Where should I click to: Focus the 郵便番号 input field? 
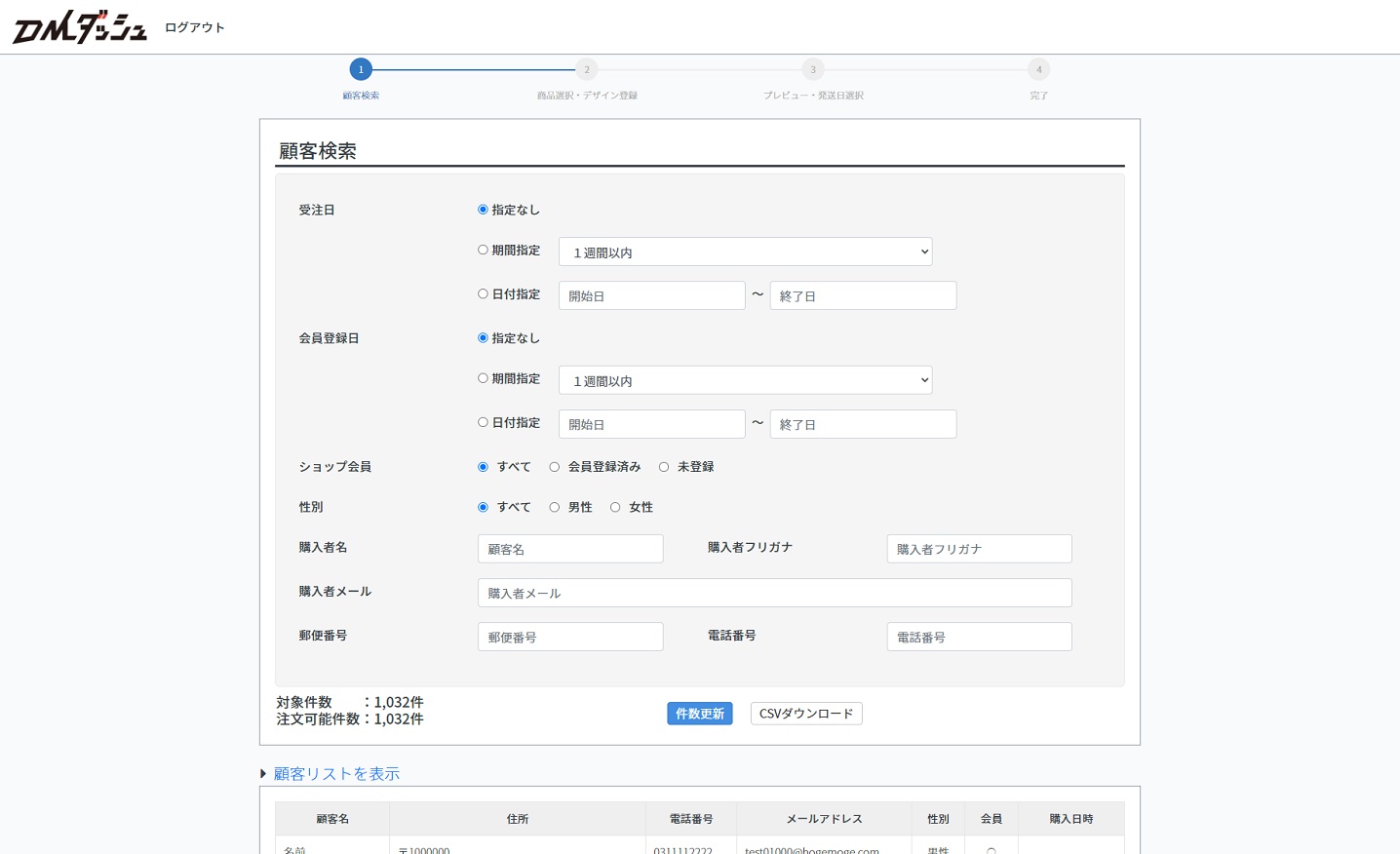tap(570, 637)
